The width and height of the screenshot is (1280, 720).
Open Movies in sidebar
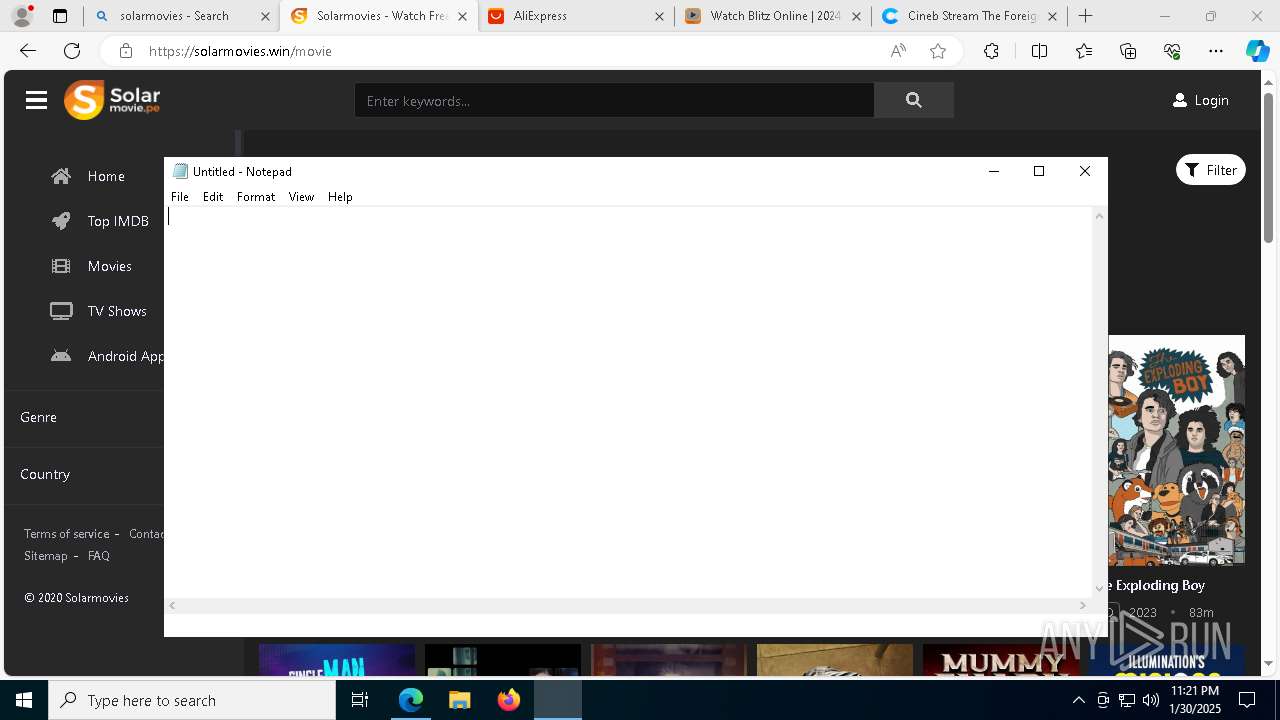(91, 266)
